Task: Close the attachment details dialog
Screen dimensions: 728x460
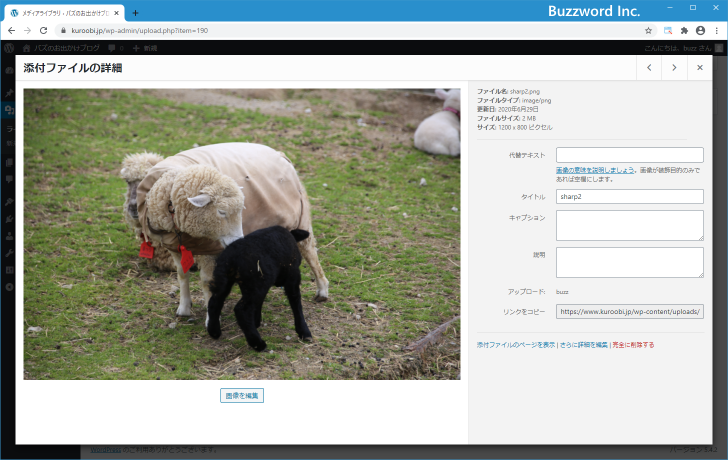Action: (699, 68)
